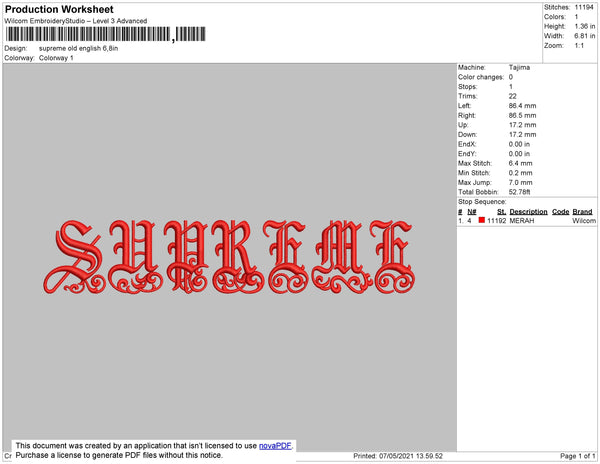Image resolution: width=600 pixels, height=464 pixels.
Task: Select the stitch count 11192 in stop row
Action: (496, 221)
